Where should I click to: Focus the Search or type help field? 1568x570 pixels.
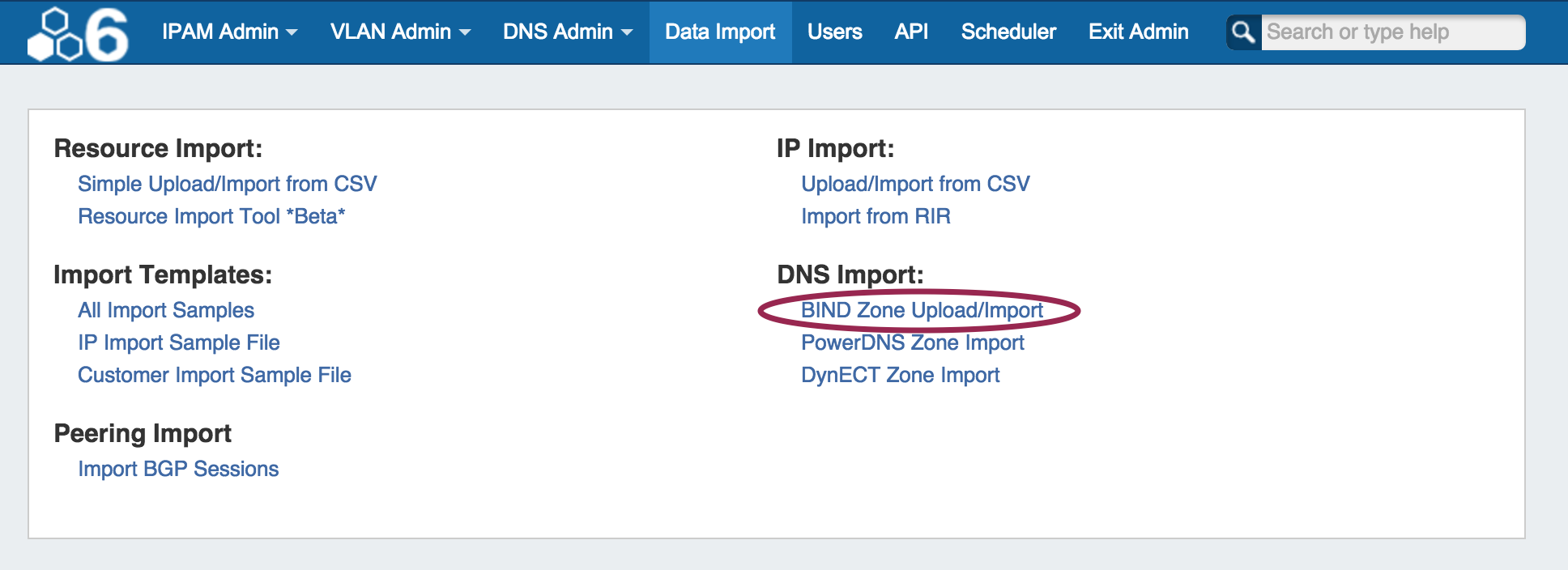tap(1391, 32)
